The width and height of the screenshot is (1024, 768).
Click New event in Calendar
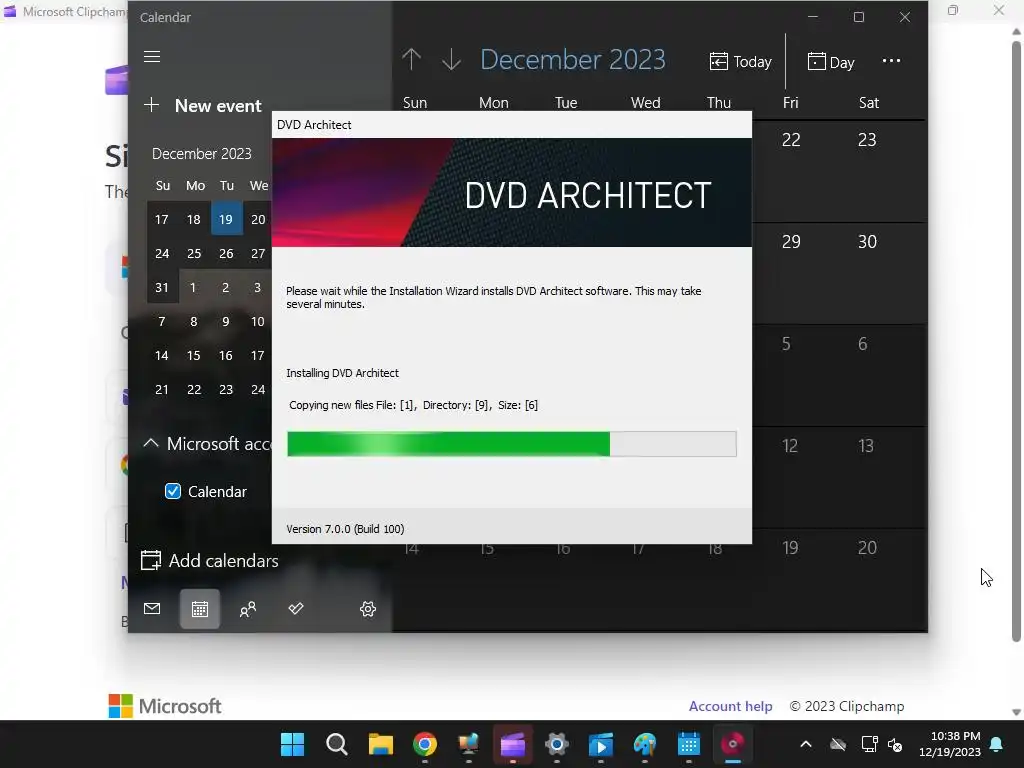point(203,106)
